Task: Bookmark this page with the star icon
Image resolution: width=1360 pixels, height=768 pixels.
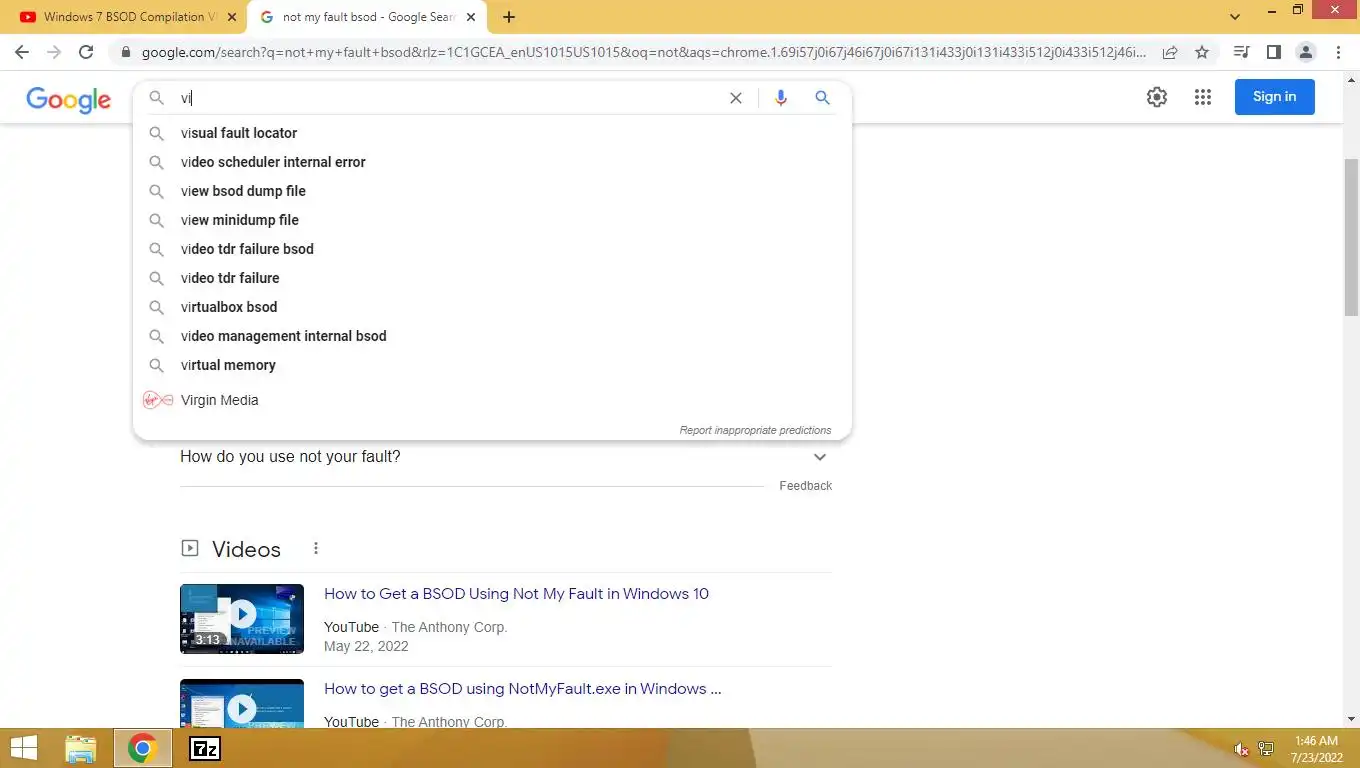Action: click(1202, 52)
